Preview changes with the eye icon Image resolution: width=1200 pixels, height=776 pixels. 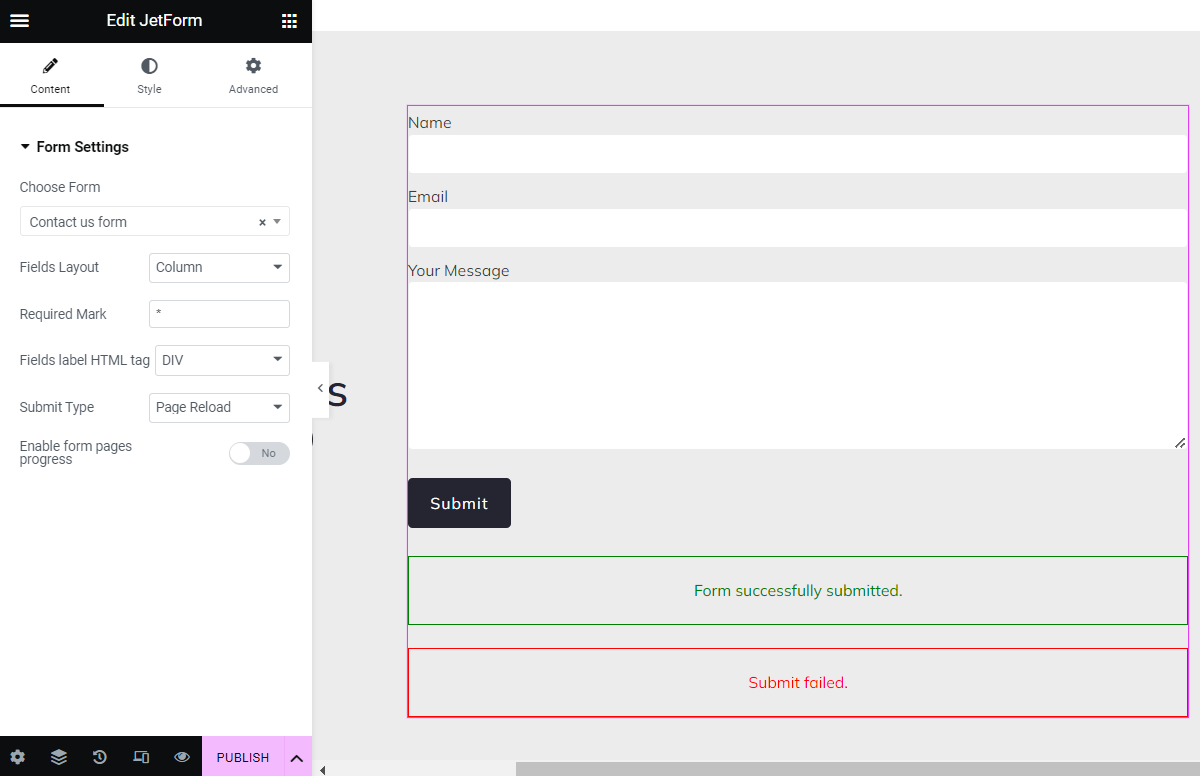[x=181, y=757]
